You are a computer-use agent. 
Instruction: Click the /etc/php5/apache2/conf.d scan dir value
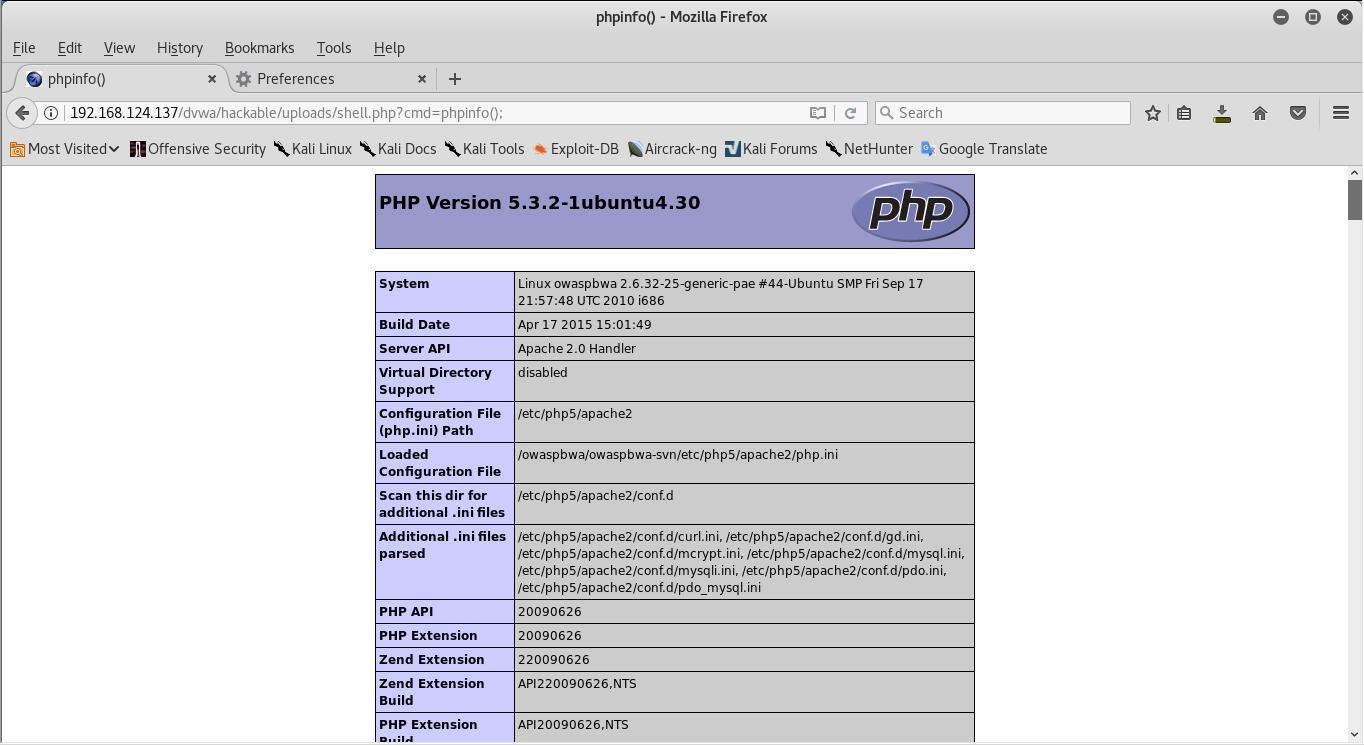(x=596, y=496)
